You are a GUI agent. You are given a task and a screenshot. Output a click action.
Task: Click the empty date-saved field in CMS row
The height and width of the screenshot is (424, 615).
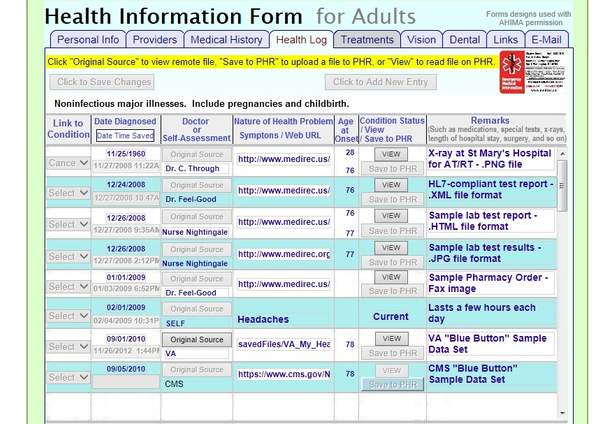126,382
